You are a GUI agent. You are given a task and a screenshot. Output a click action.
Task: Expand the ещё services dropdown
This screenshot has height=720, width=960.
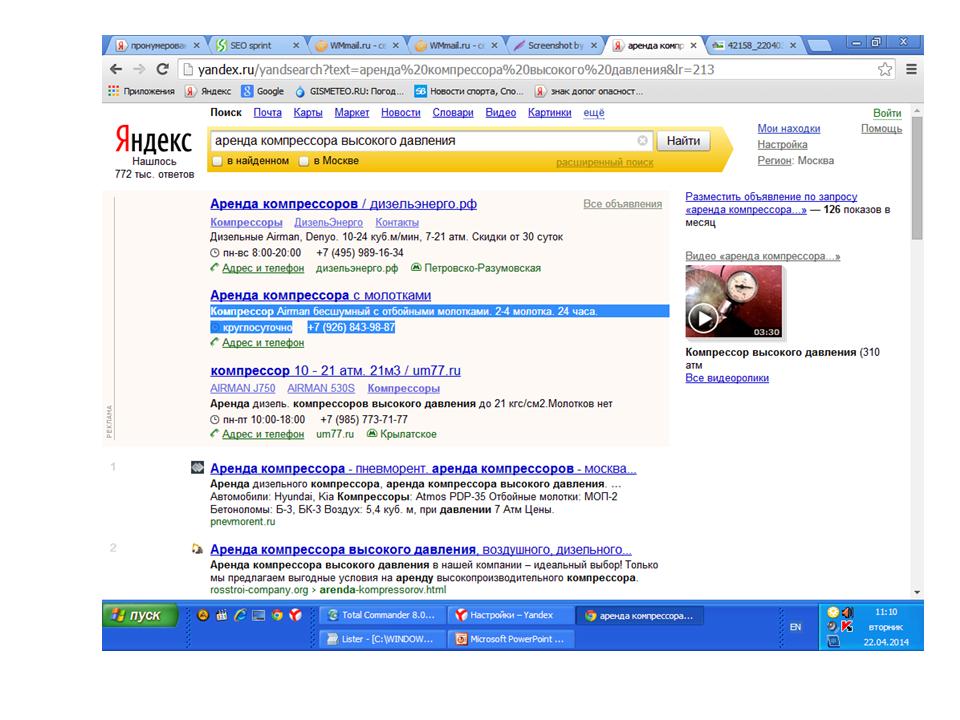(x=594, y=113)
